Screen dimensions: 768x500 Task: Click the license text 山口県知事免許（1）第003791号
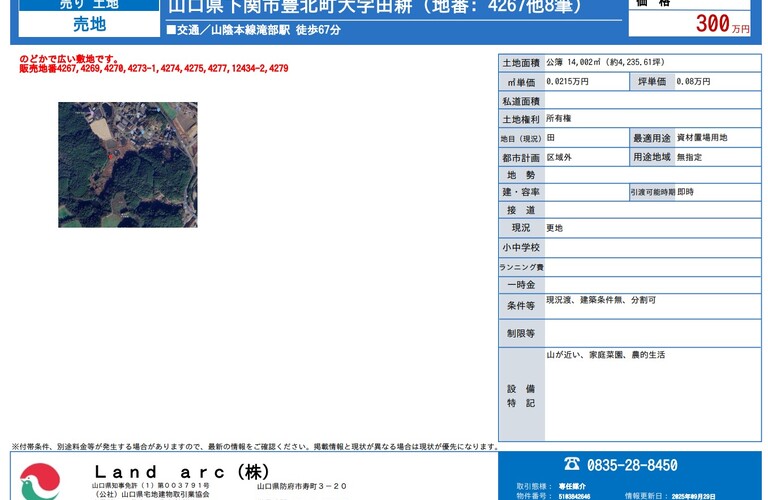(x=150, y=485)
